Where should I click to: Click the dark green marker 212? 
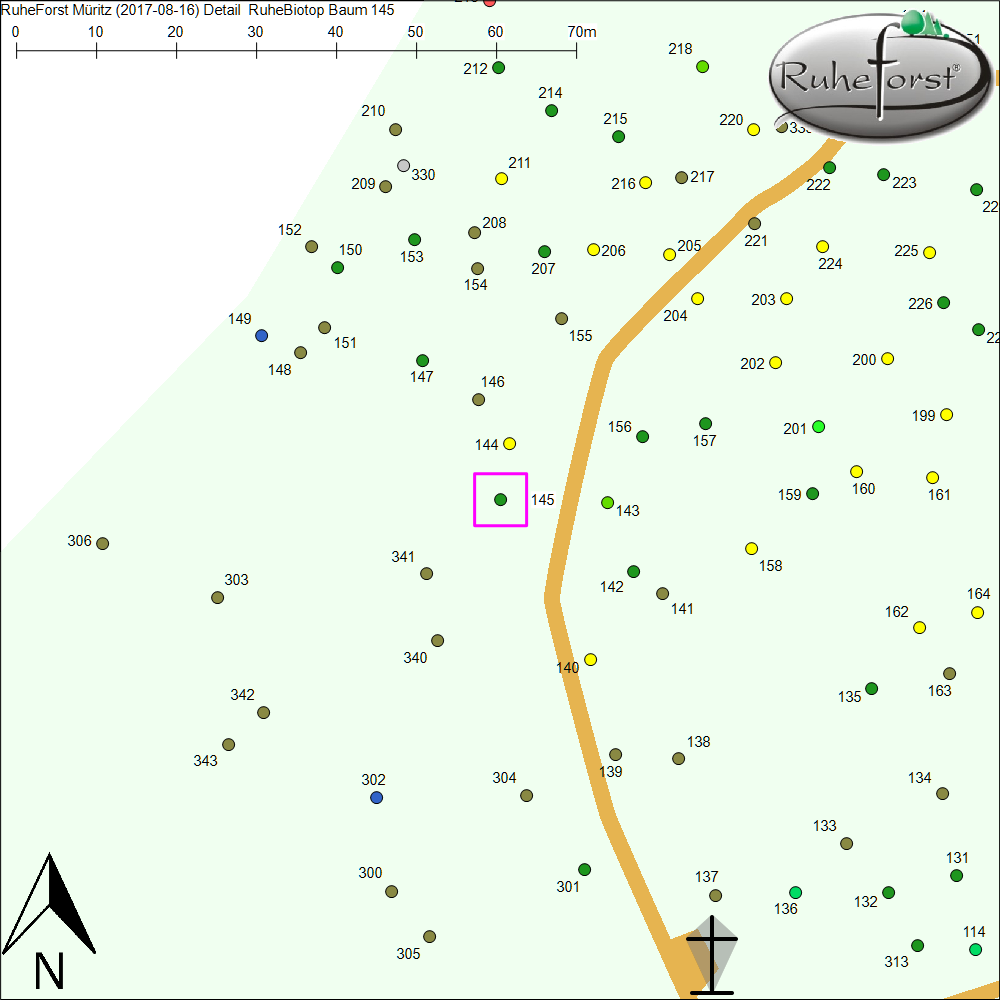pyautogui.click(x=498, y=68)
